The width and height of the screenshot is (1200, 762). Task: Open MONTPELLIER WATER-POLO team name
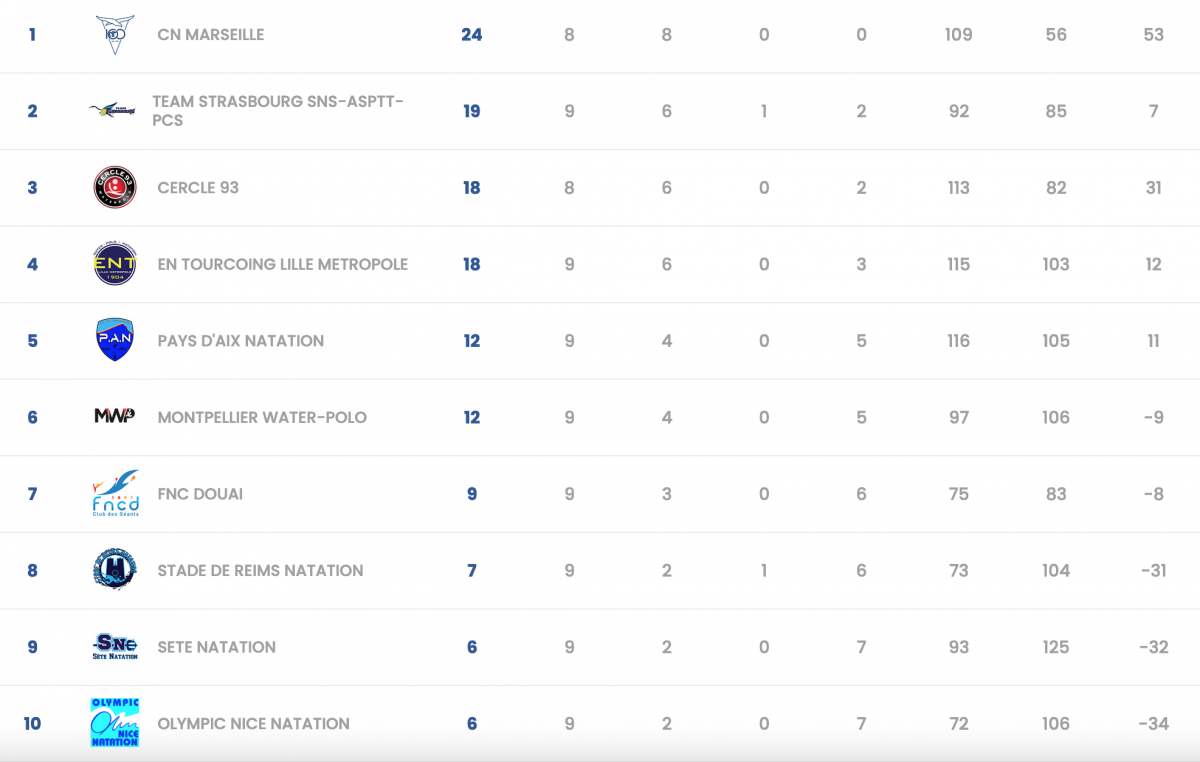click(262, 417)
